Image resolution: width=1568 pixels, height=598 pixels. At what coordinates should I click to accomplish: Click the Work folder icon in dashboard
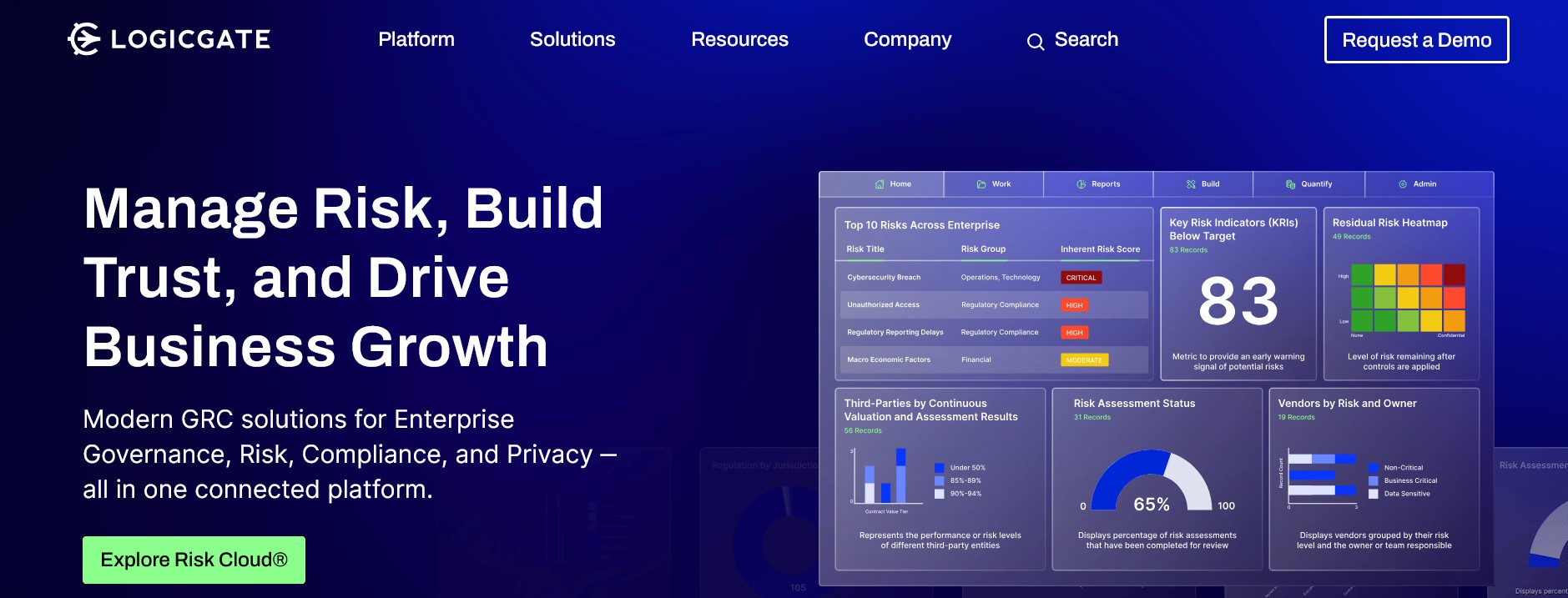981,184
